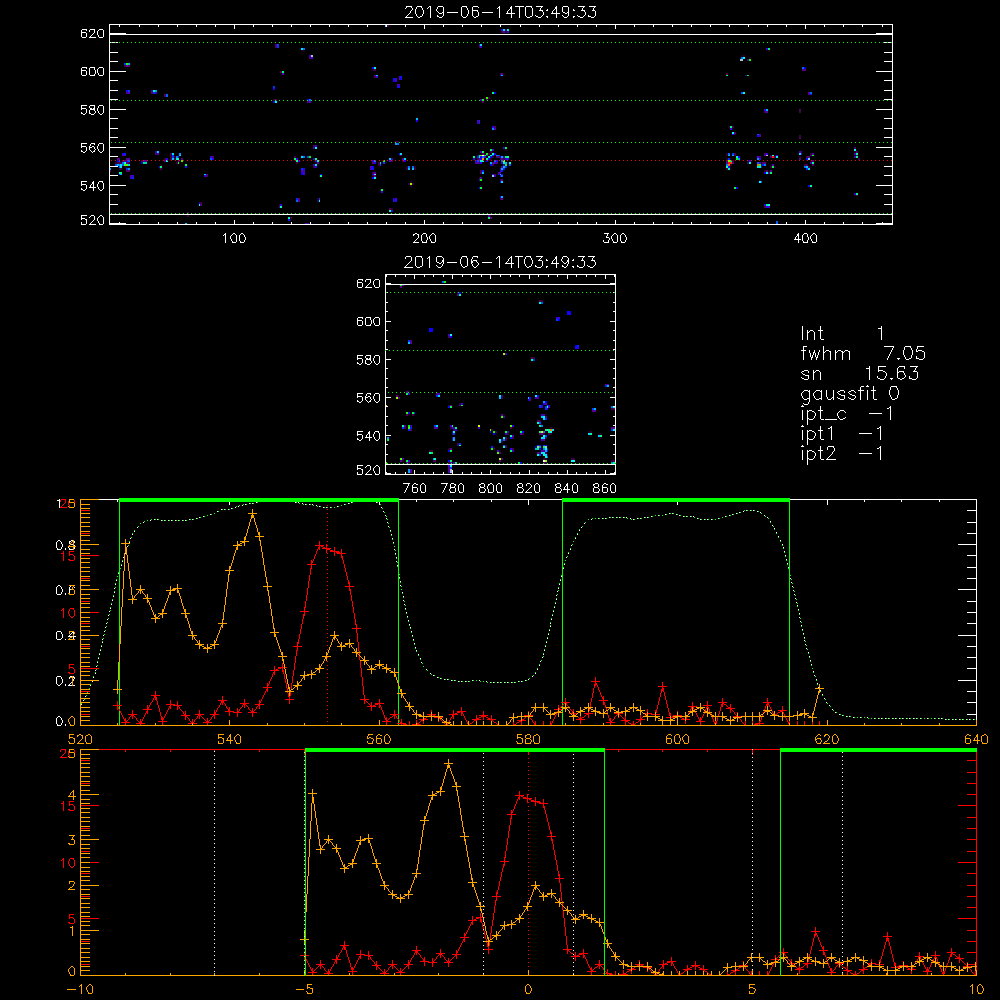Click the highest orange peak in the bottom plot
Screen dimensions: 1000x1000
[449, 763]
